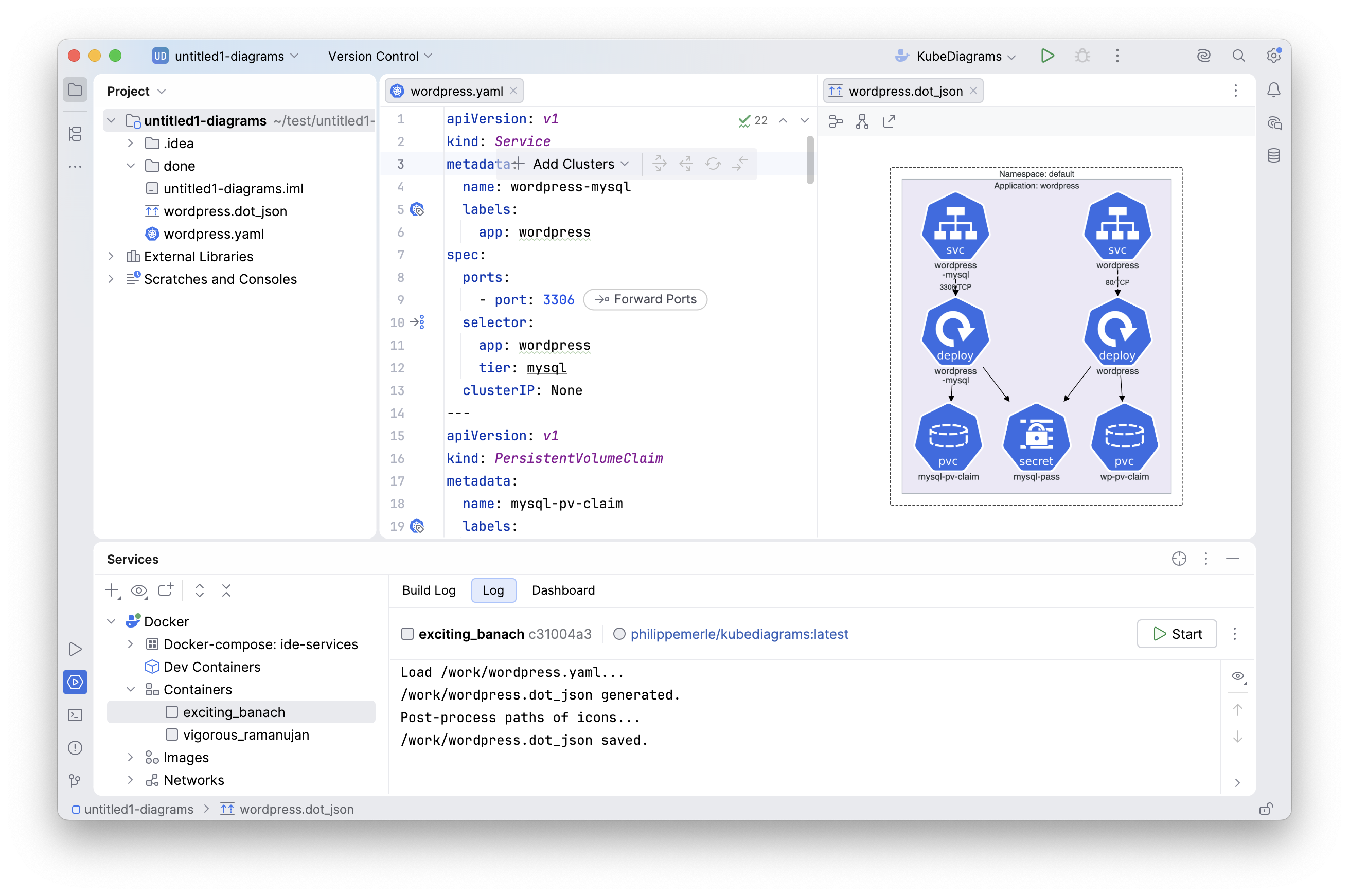This screenshot has width=1349, height=896.
Task: Open the Structure tool window icon
Action: tap(75, 134)
